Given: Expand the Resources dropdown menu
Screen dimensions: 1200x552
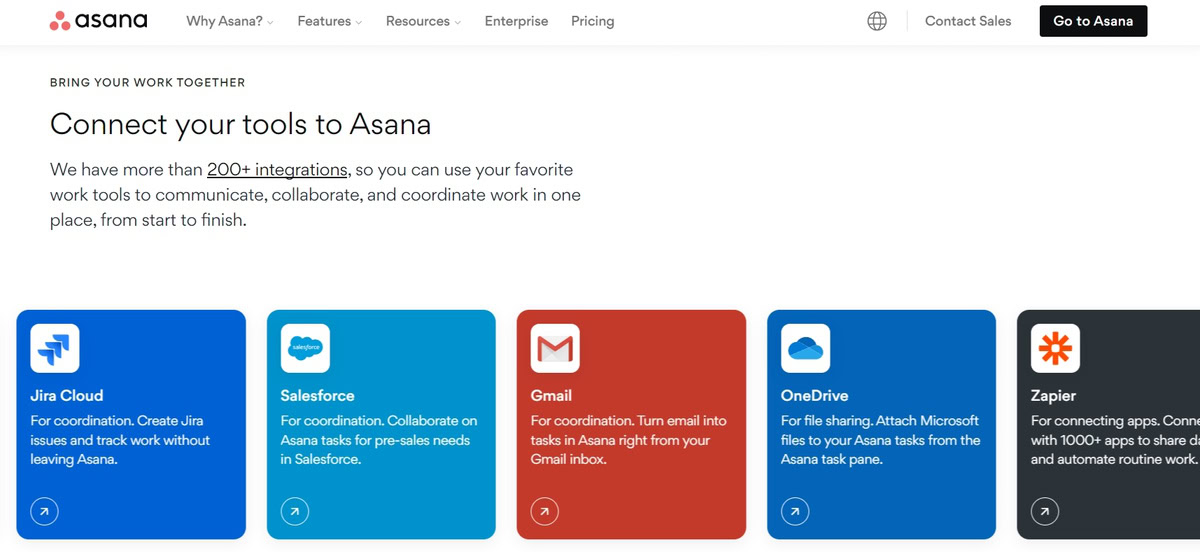Looking at the screenshot, I should pos(423,21).
